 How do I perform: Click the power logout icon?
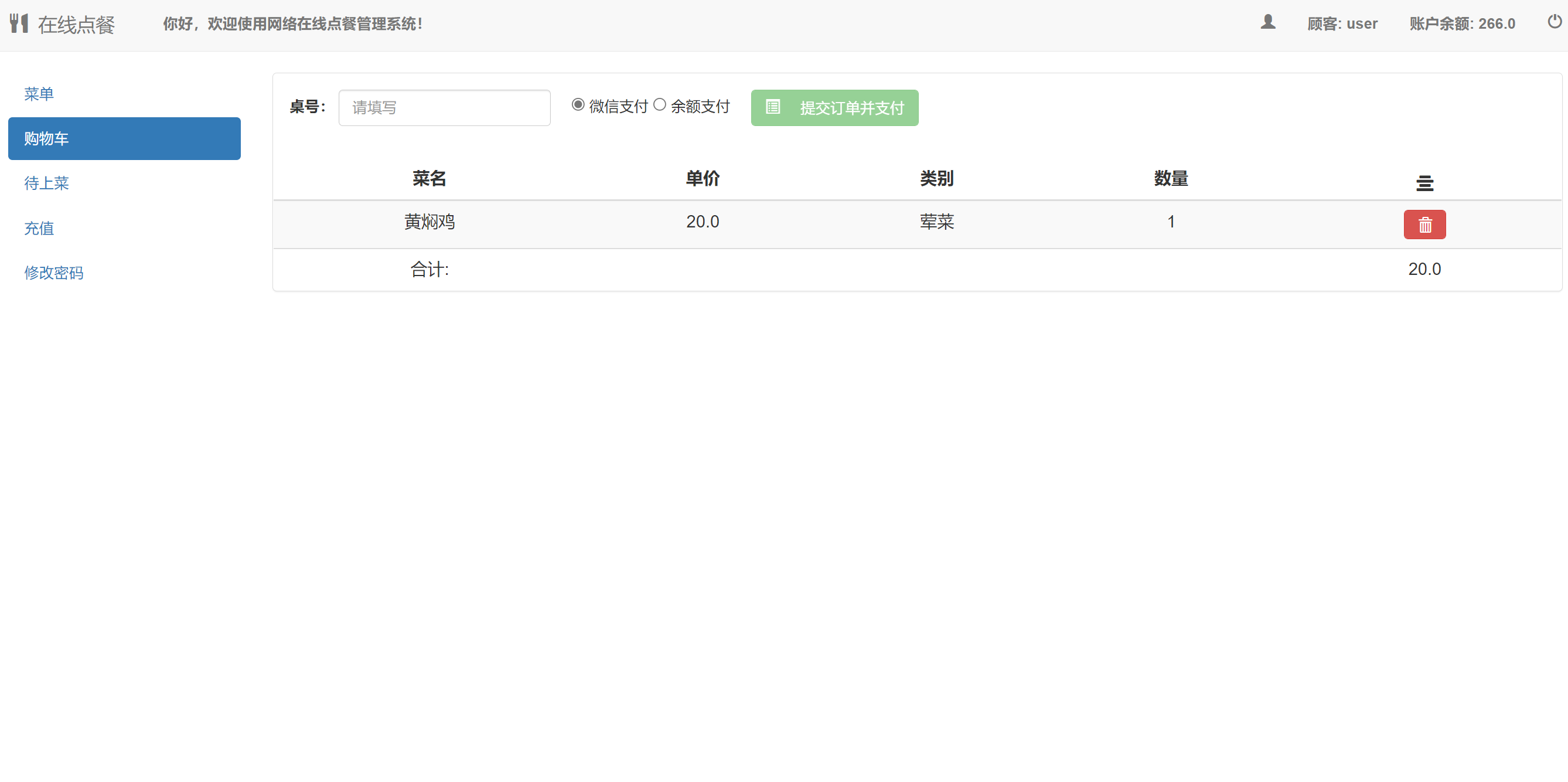(1554, 22)
